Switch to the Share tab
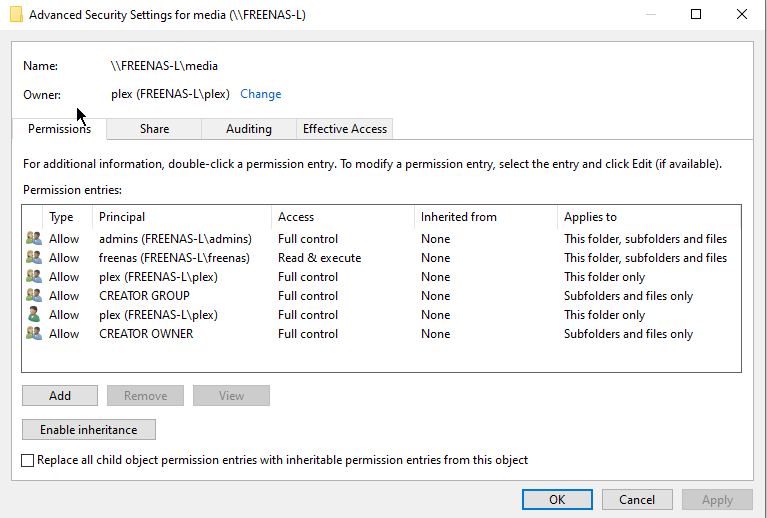 tap(154, 129)
